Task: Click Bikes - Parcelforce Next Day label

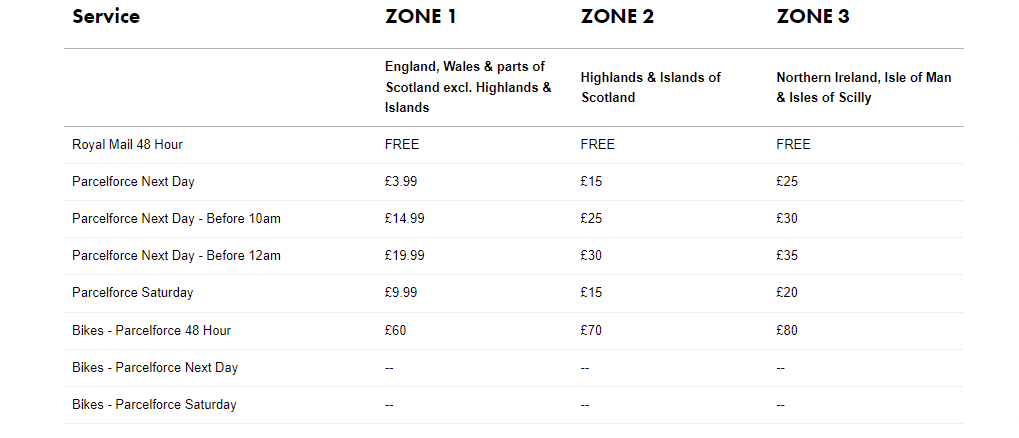Action: (x=155, y=367)
